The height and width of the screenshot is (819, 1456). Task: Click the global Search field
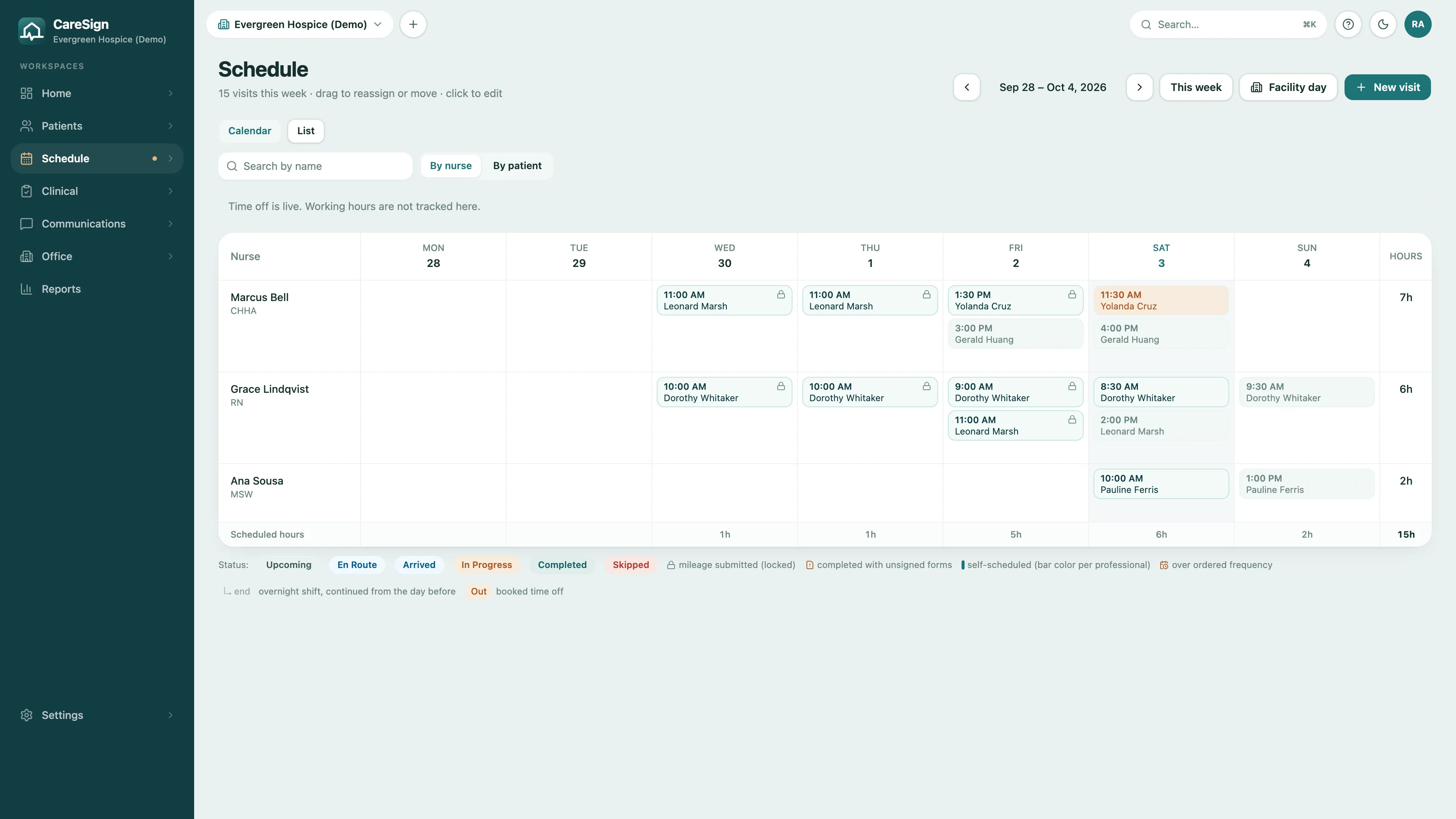(1228, 24)
